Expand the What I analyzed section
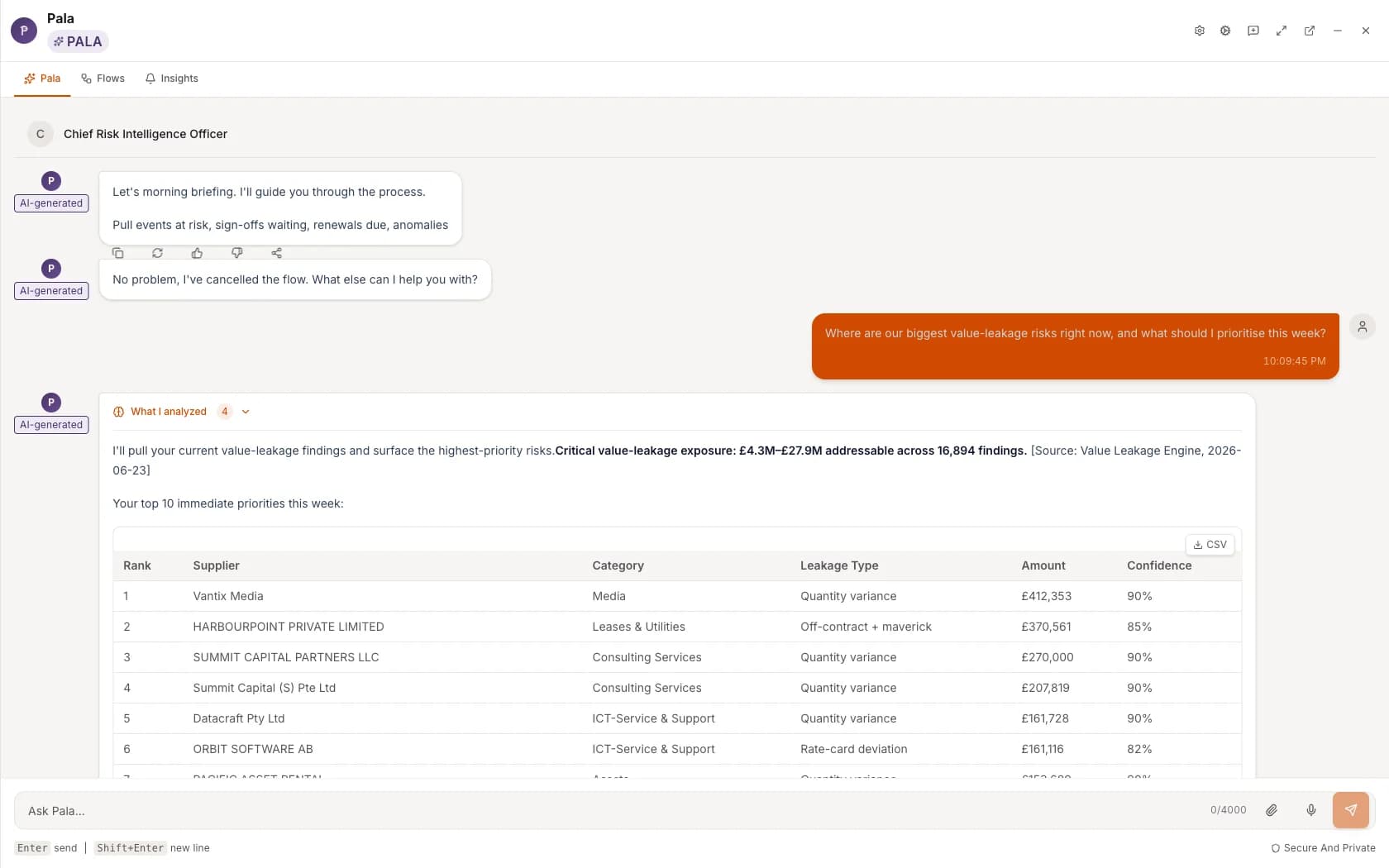Image resolution: width=1389 pixels, height=868 pixels. (x=181, y=412)
